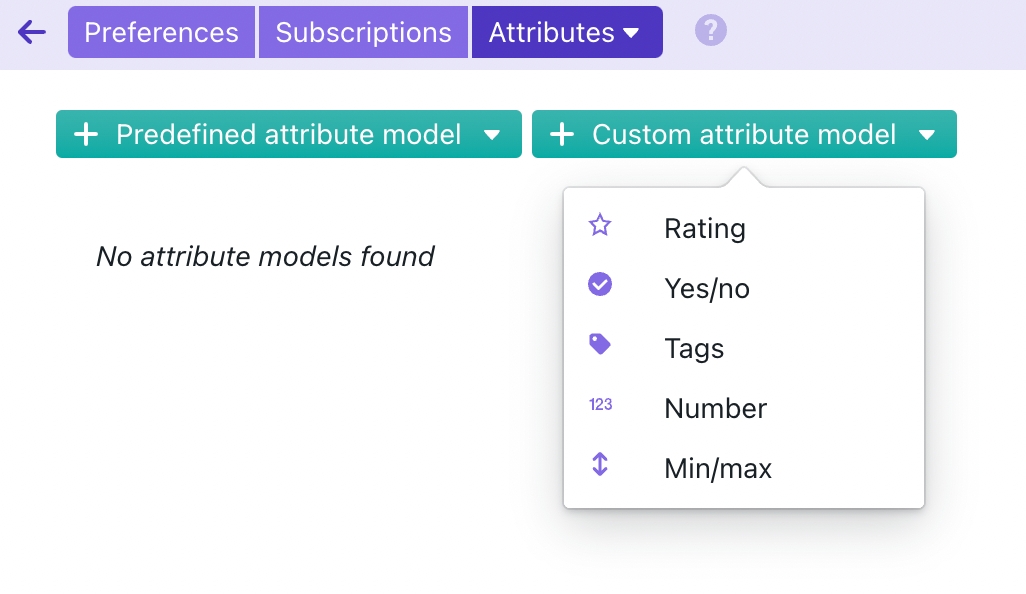The height and width of the screenshot is (594, 1026).
Task: Click the plus icon on Predefined attribute model
Action: pos(87,134)
